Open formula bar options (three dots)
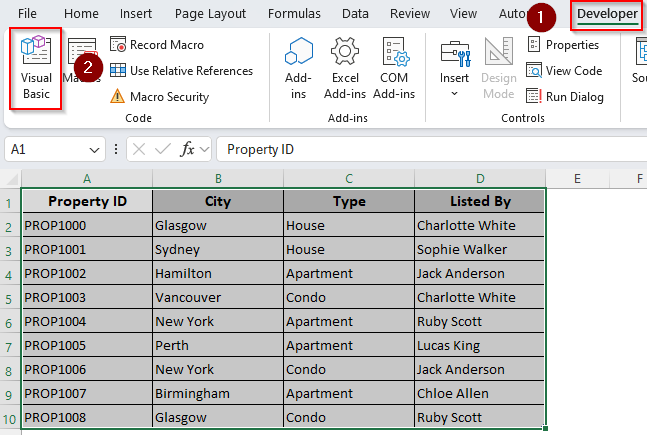 coord(116,149)
